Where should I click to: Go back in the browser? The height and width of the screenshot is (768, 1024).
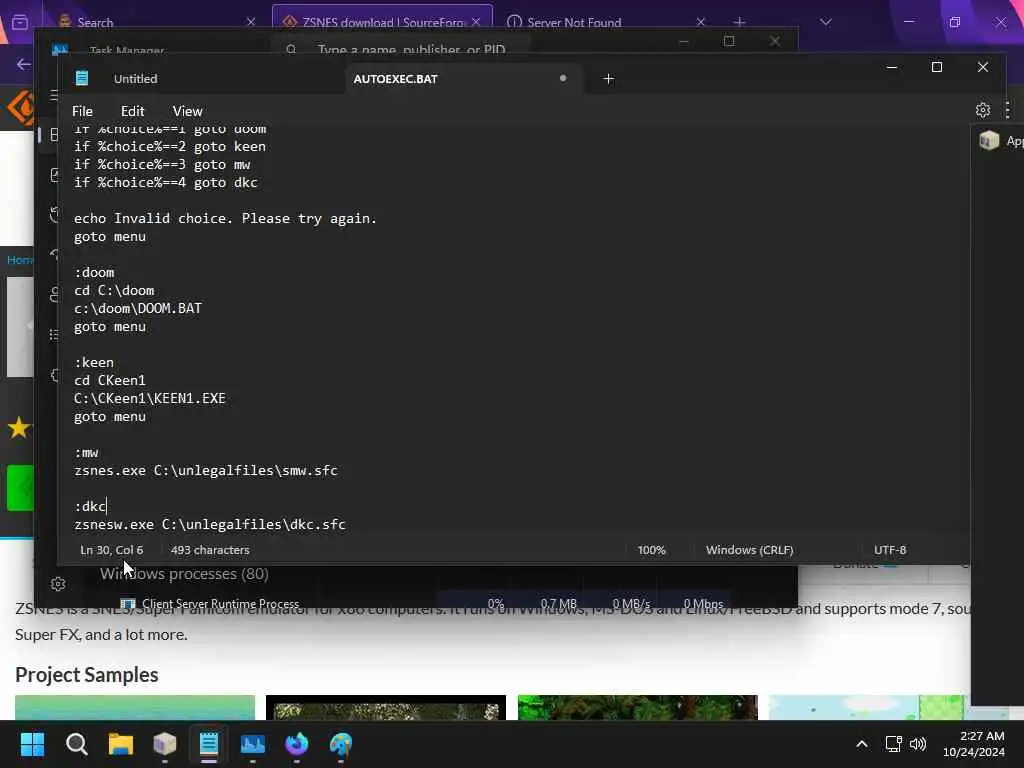click(24, 64)
